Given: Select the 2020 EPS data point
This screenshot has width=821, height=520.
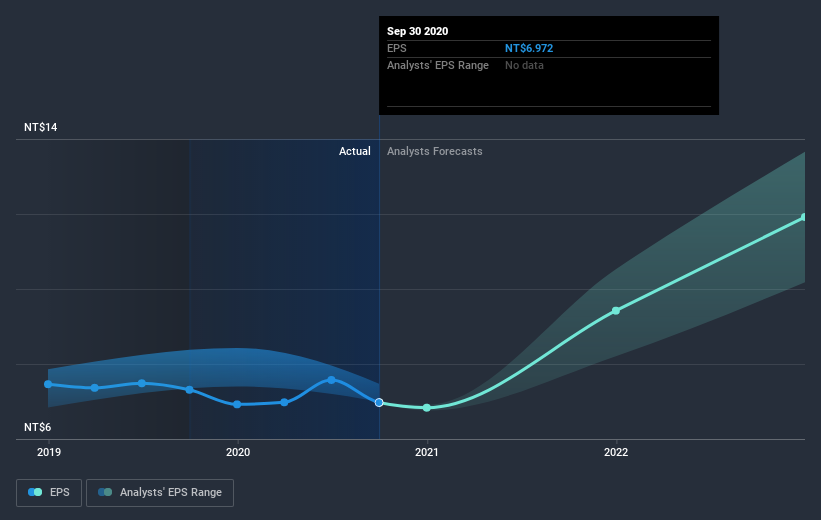Looking at the screenshot, I should tap(237, 404).
